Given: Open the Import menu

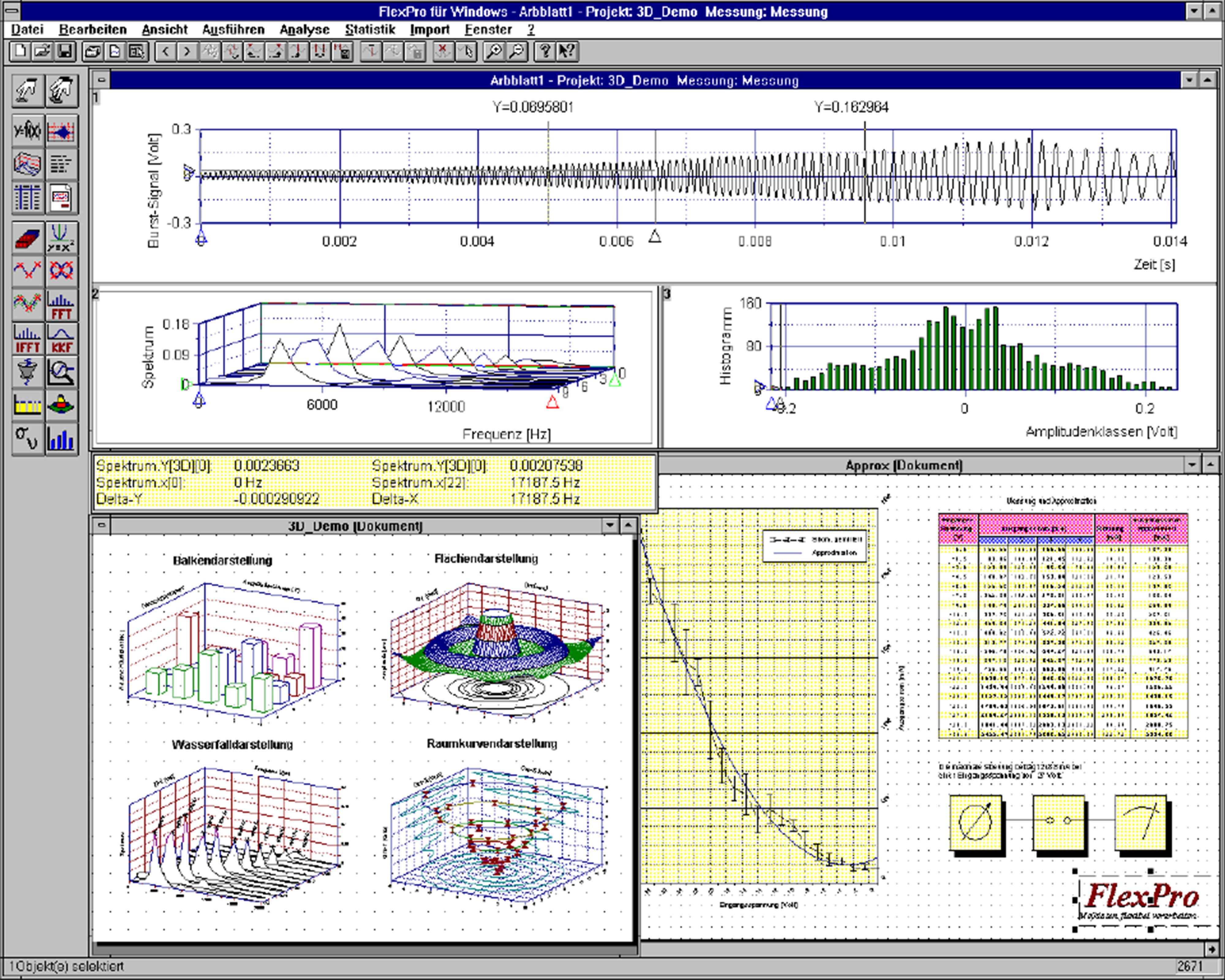Looking at the screenshot, I should pyautogui.click(x=430, y=29).
